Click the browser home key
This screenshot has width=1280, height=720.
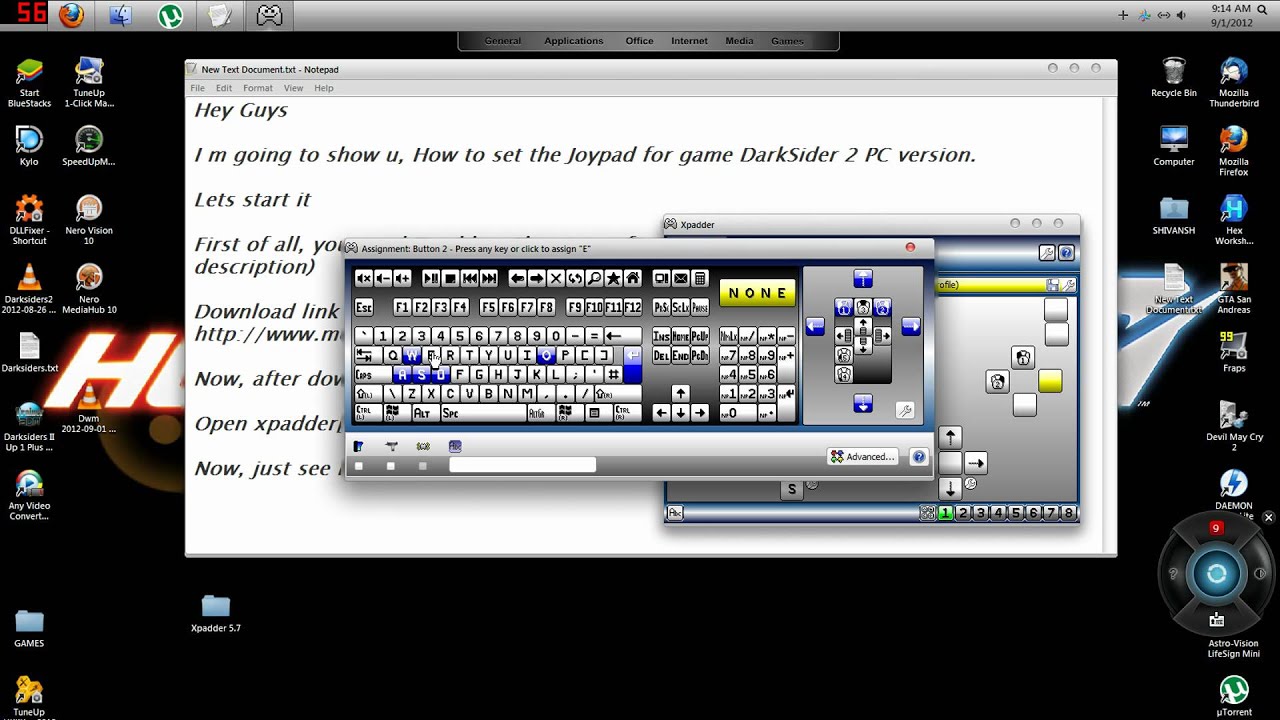[x=633, y=278]
